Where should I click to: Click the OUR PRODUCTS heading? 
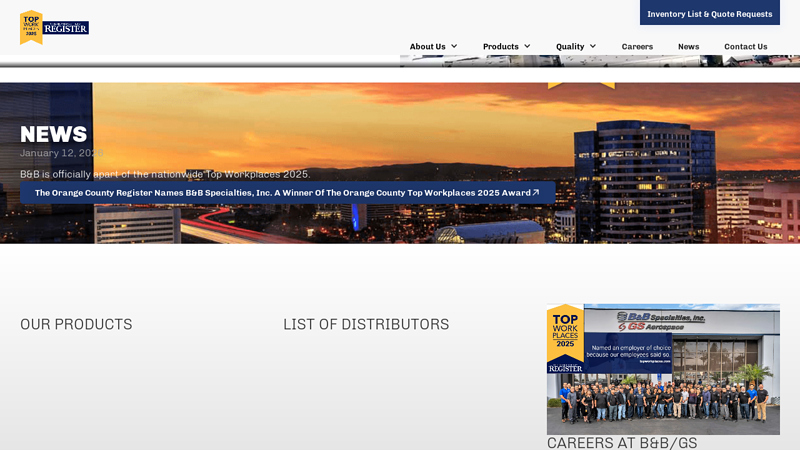pos(76,324)
